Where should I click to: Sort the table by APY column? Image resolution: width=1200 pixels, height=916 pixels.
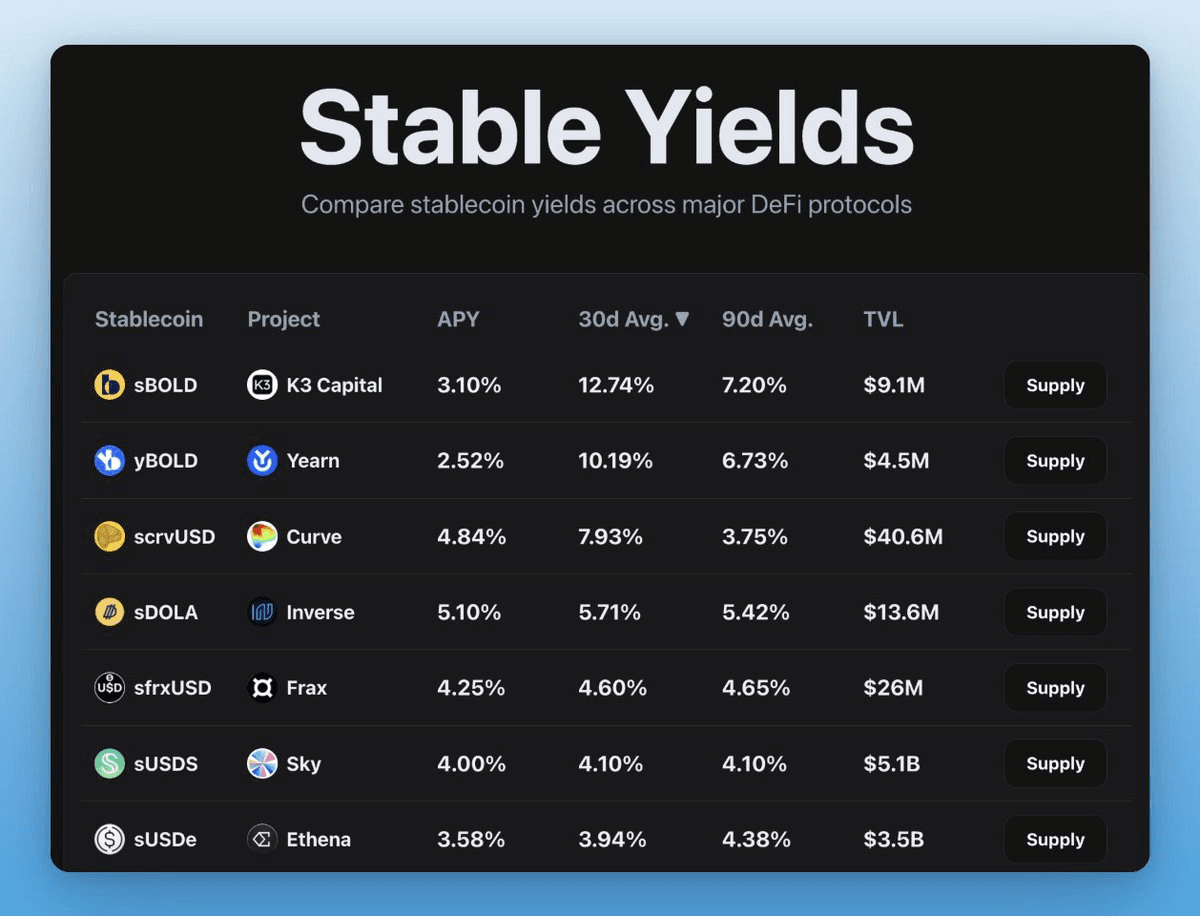pos(458,319)
